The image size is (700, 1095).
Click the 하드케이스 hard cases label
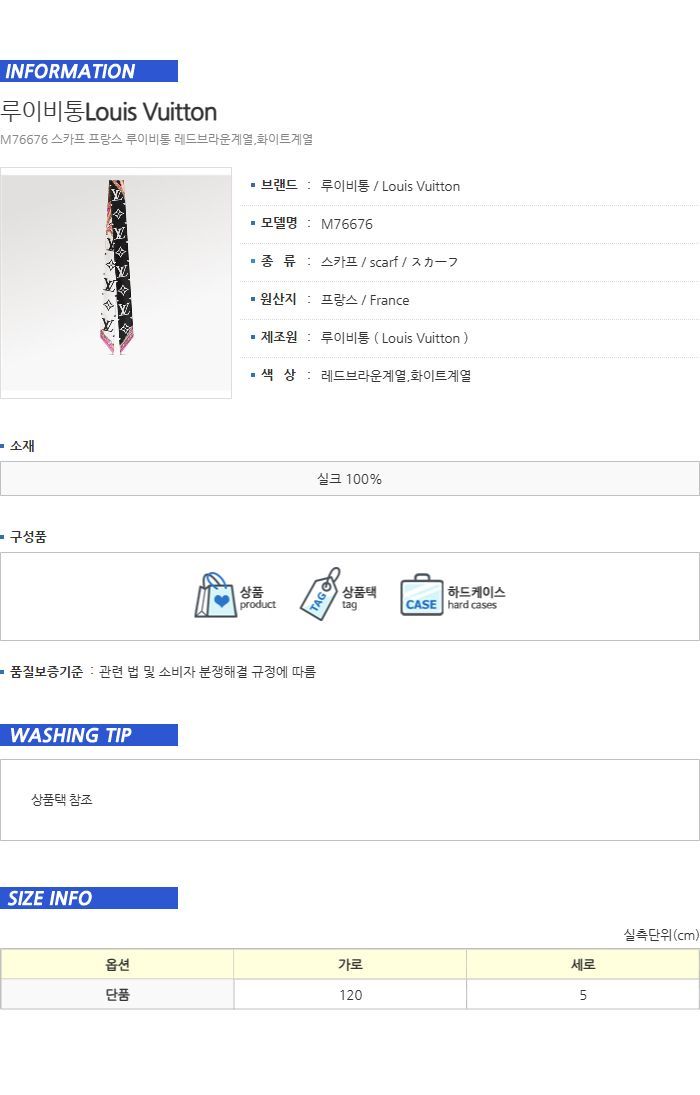click(476, 597)
